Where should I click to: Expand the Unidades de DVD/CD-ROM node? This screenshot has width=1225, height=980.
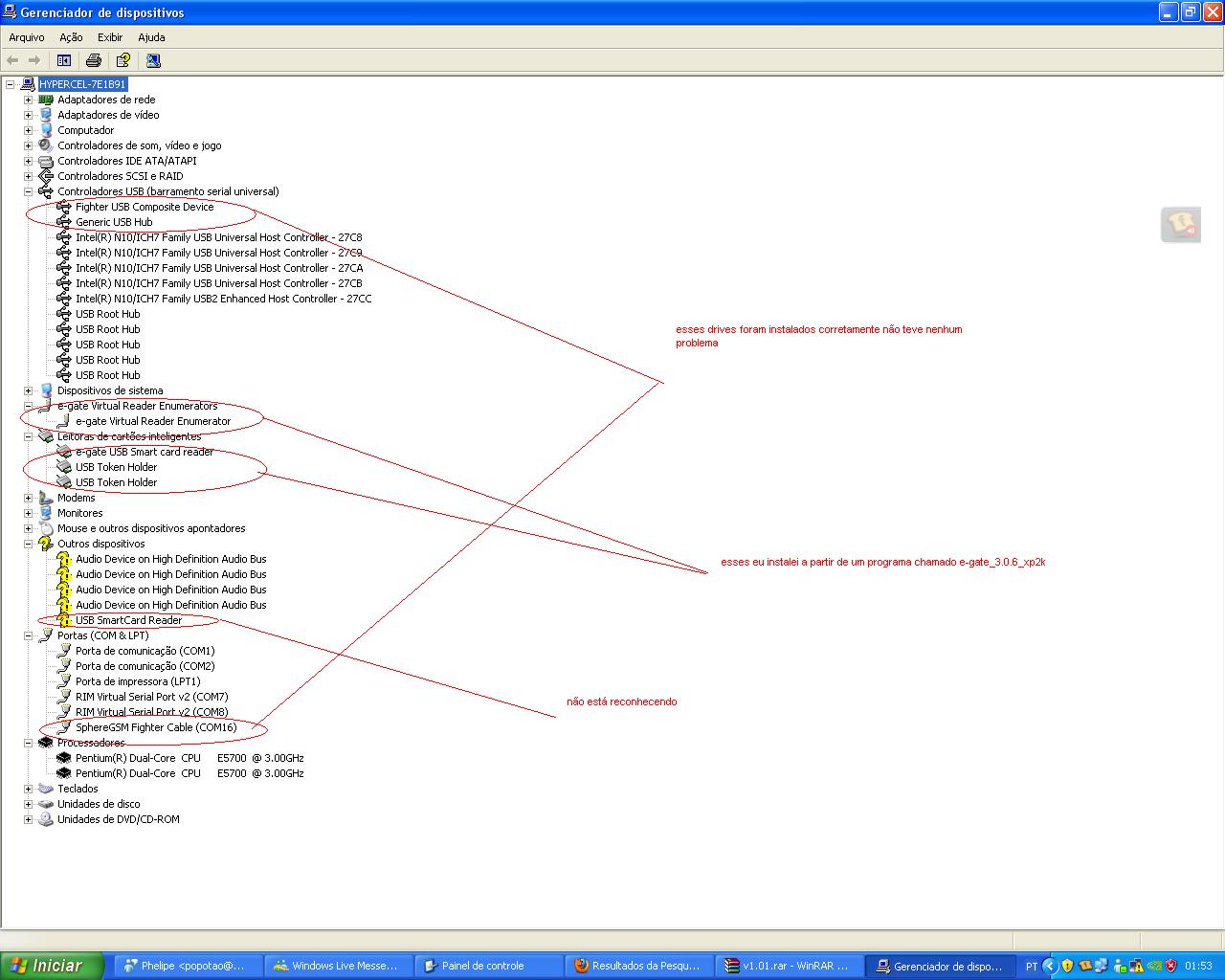(29, 819)
